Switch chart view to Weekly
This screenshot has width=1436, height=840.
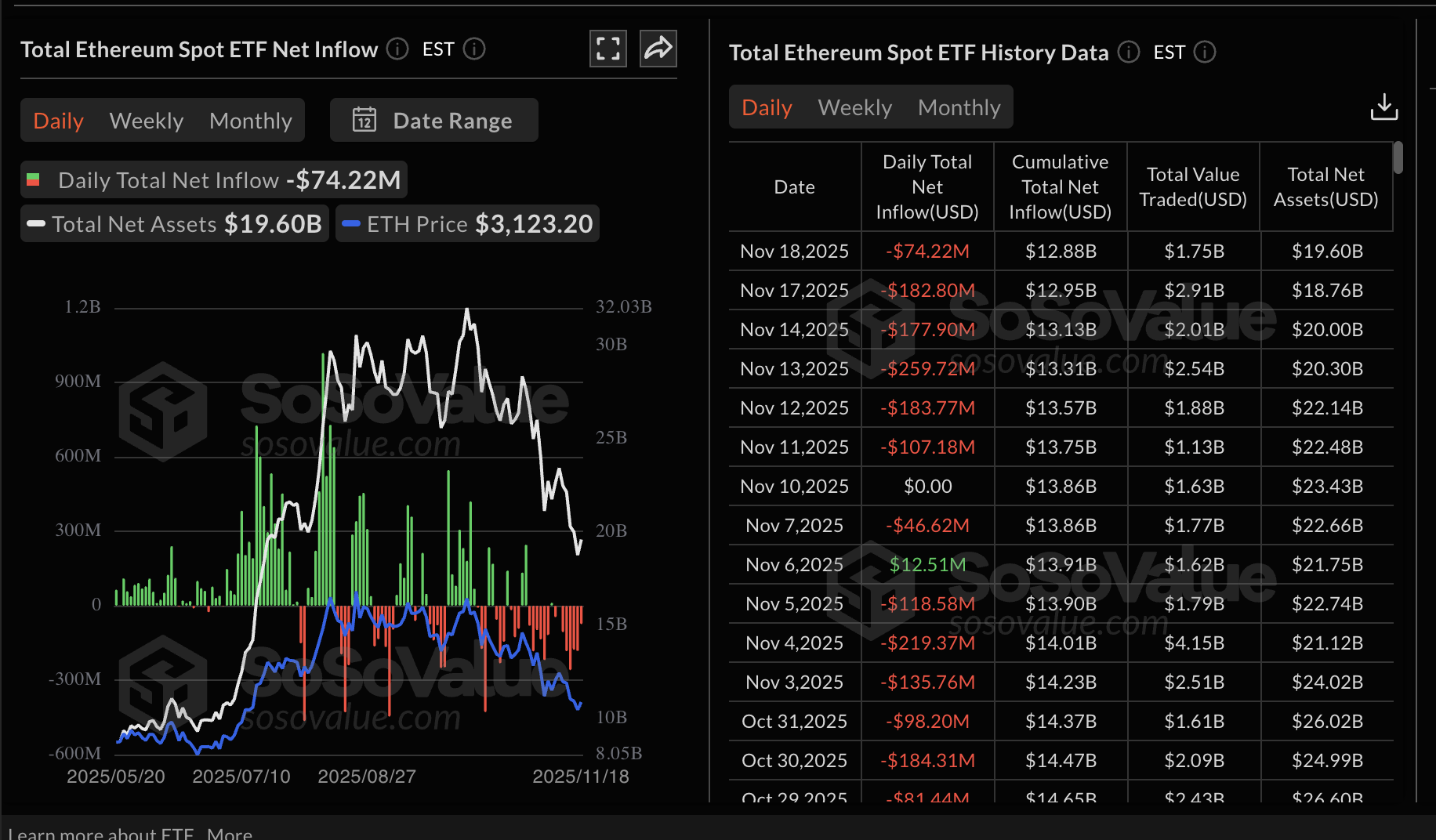tap(147, 120)
